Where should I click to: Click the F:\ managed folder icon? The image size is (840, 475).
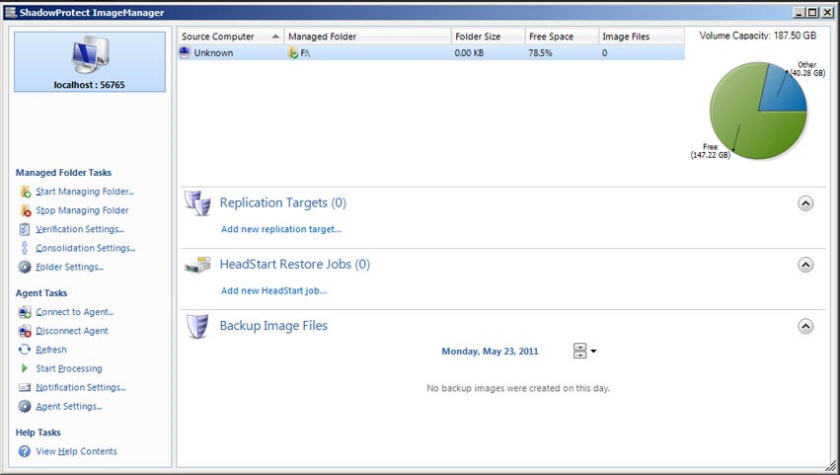[x=293, y=53]
